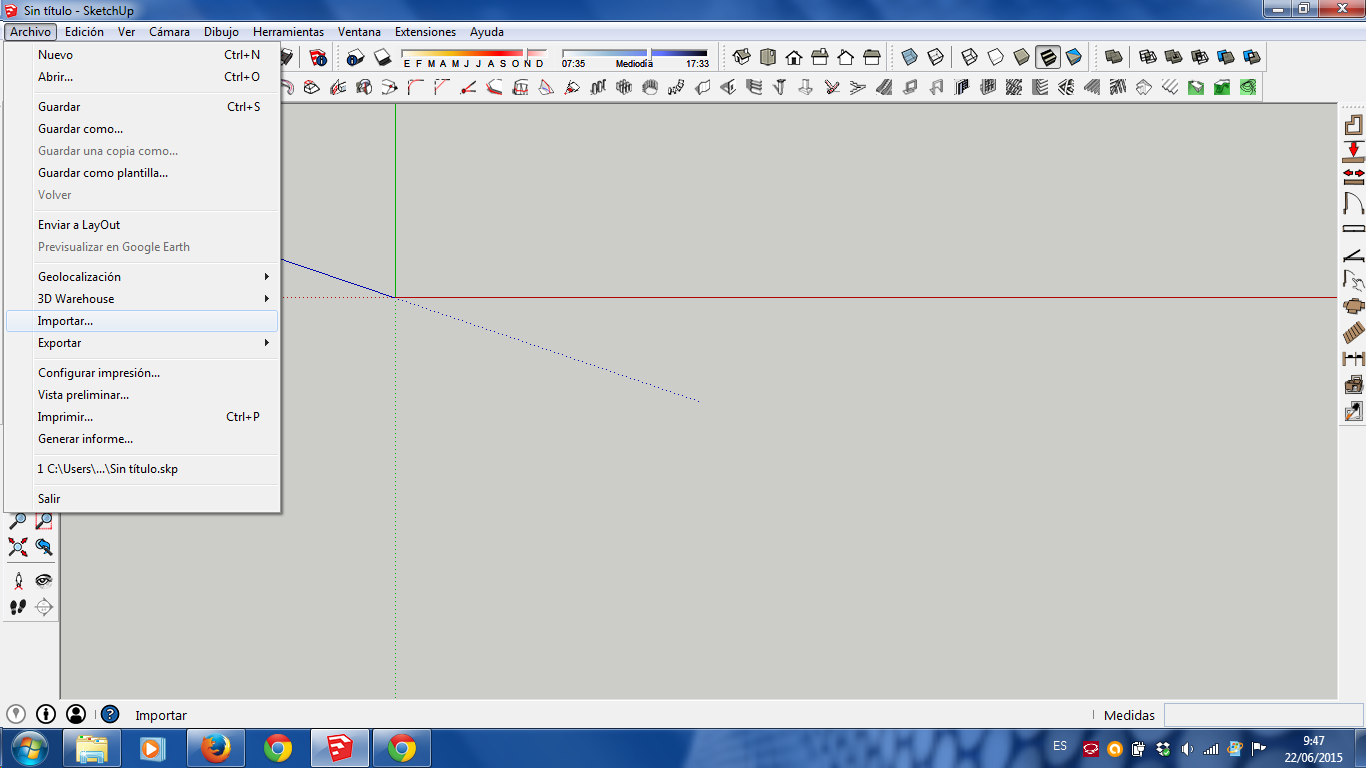Open recent file Sin título.skp
Viewport: 1366px width, 768px height.
(142, 469)
